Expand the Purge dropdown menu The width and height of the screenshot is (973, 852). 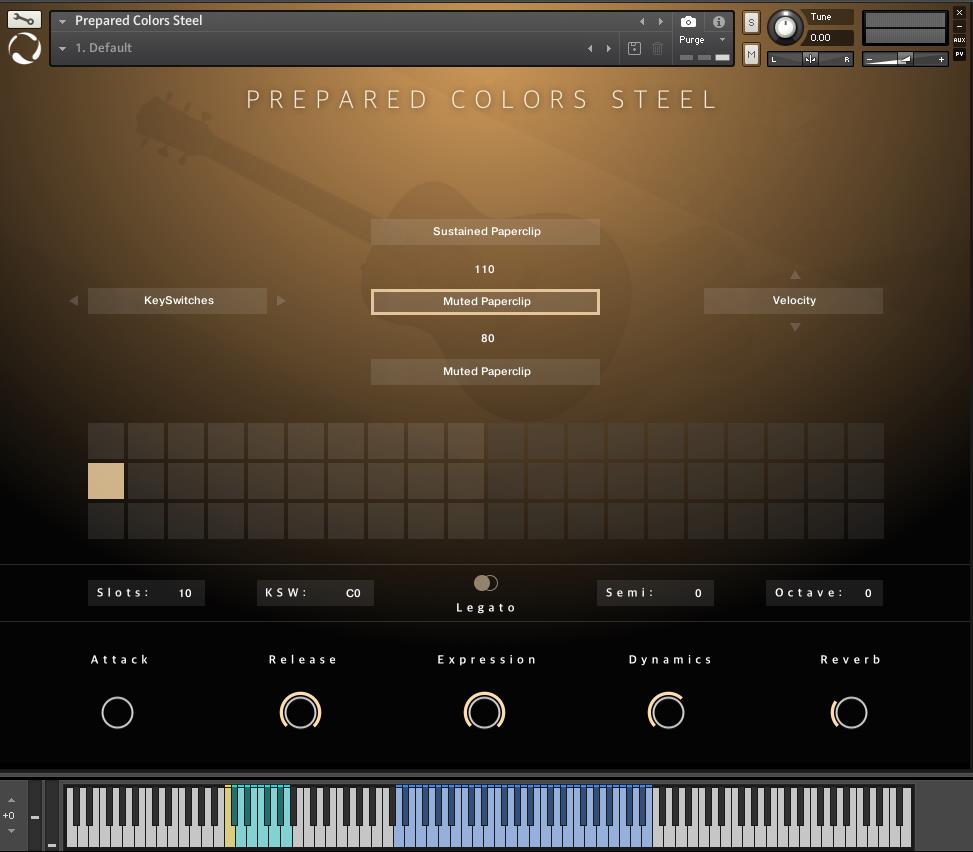tap(722, 40)
